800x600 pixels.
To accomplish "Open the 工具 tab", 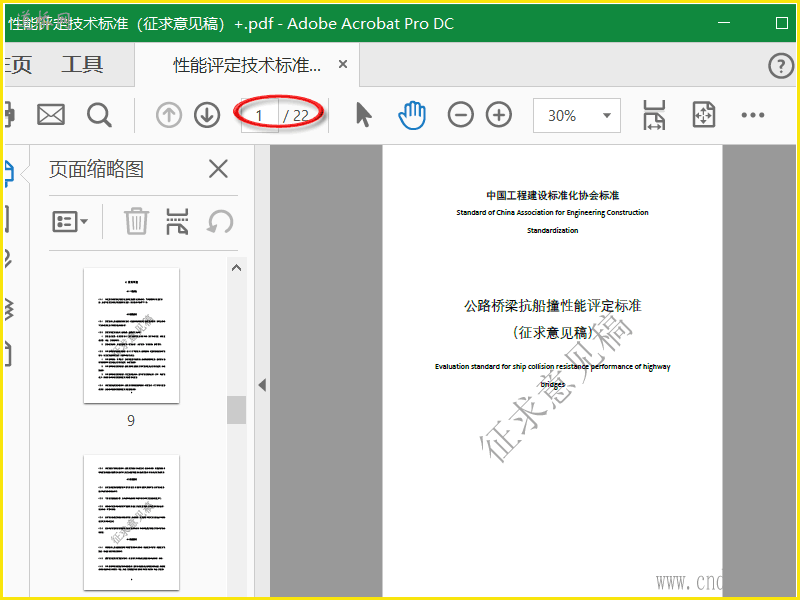I will (x=82, y=65).
